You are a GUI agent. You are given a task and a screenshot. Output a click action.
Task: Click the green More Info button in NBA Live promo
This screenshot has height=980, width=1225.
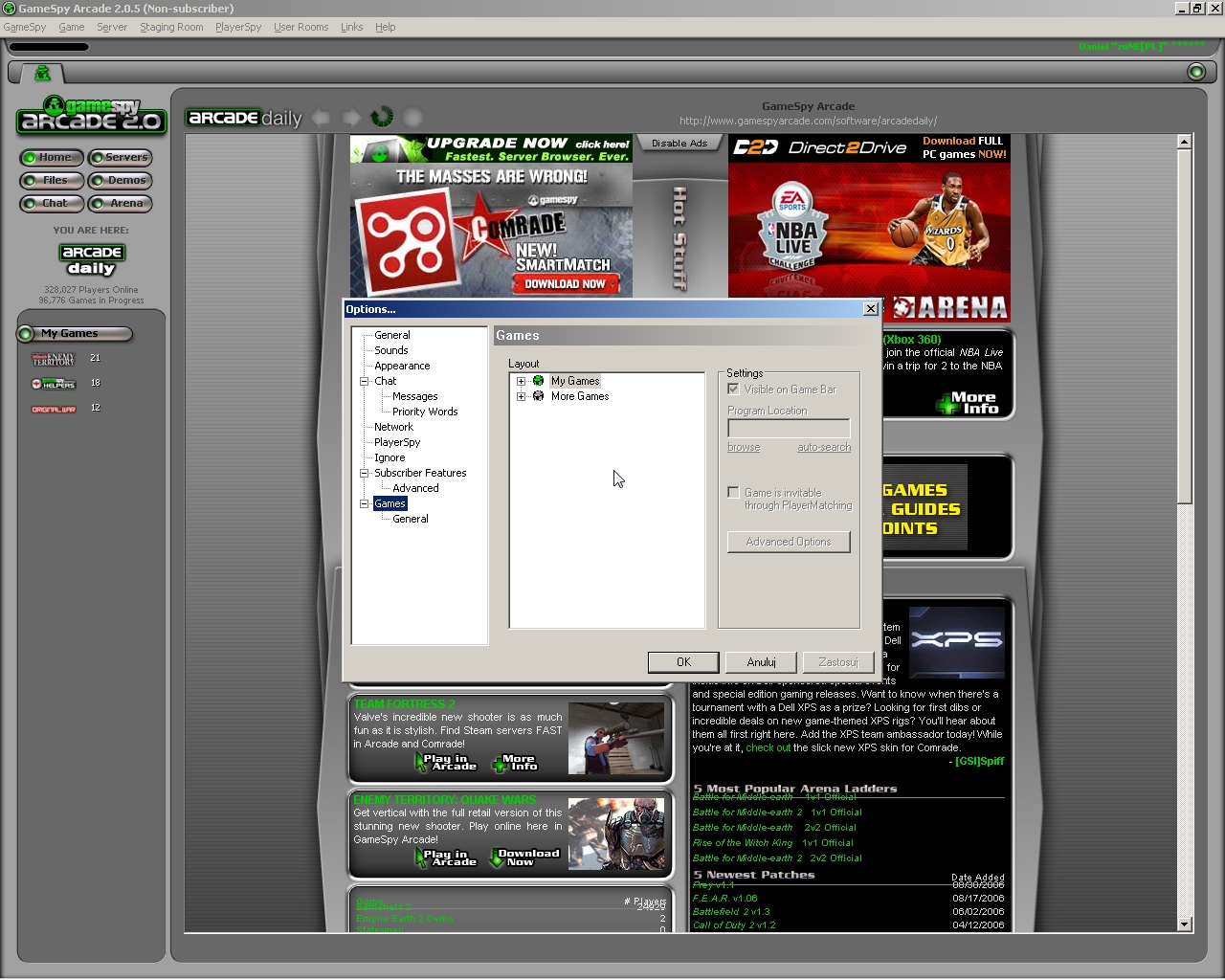click(x=967, y=403)
